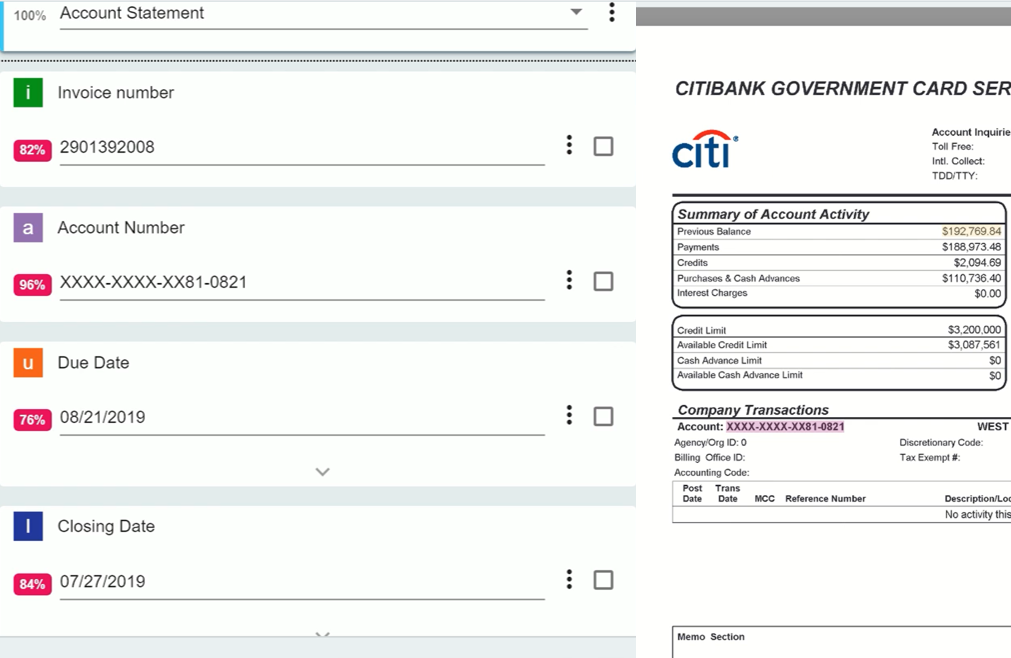Click the Memo Section label
This screenshot has width=1011, height=658.
click(711, 637)
